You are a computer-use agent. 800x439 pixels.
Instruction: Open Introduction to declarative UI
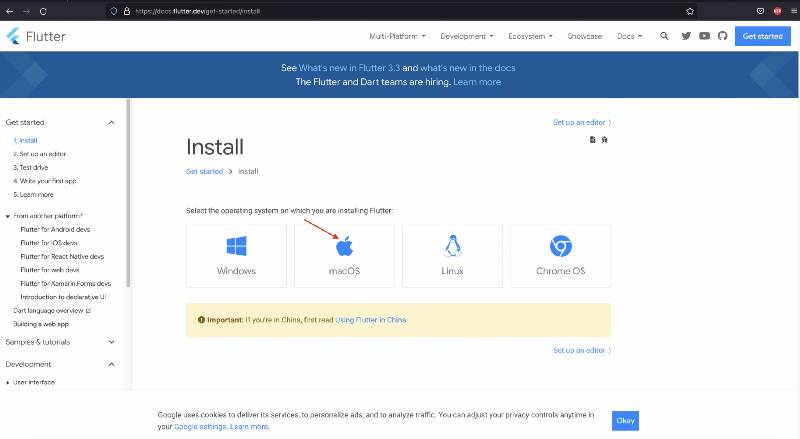[x=63, y=297]
